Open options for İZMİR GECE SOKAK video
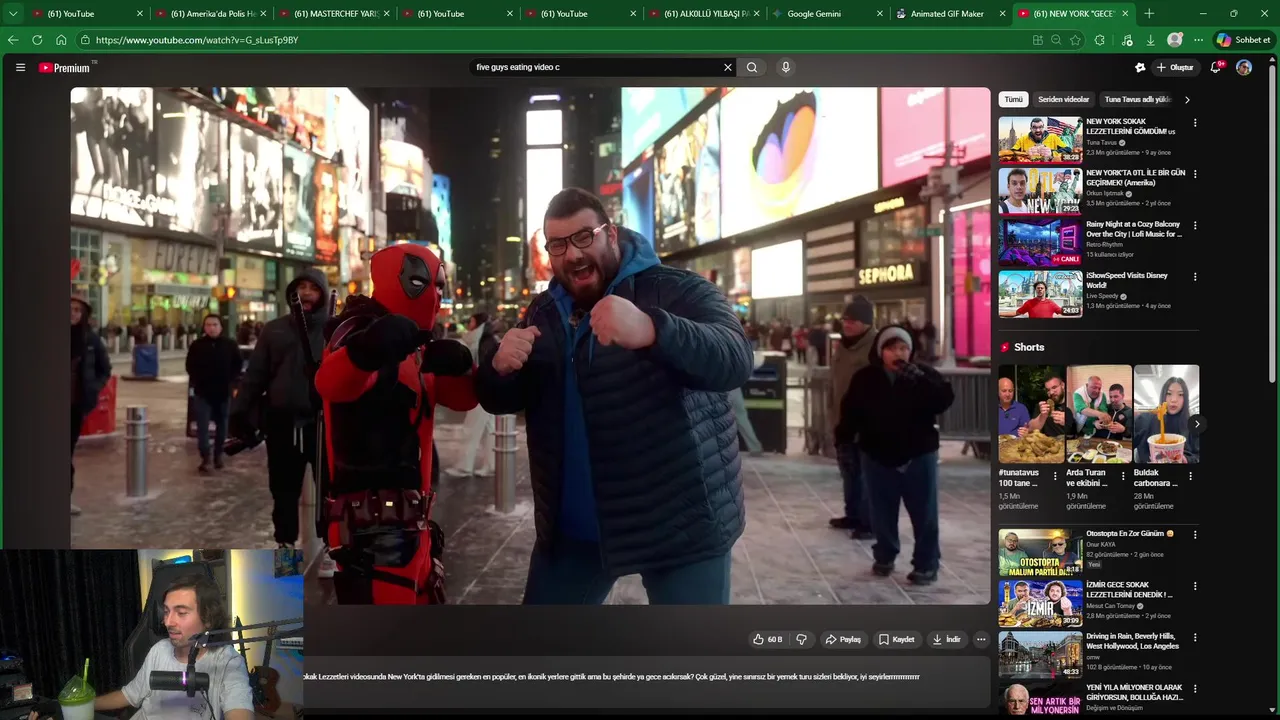The height and width of the screenshot is (720, 1280). (1194, 586)
